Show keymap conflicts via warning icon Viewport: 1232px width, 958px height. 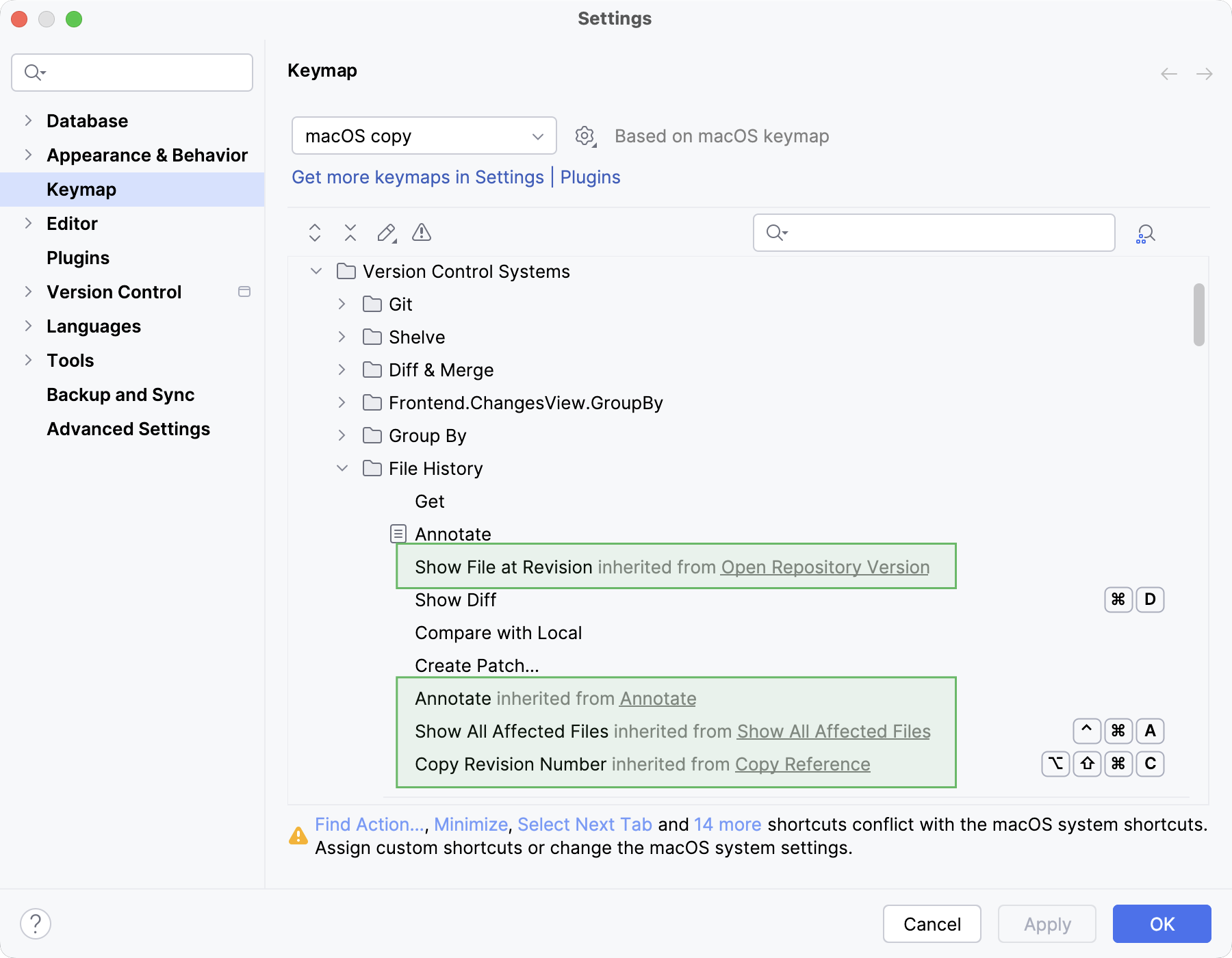(422, 233)
